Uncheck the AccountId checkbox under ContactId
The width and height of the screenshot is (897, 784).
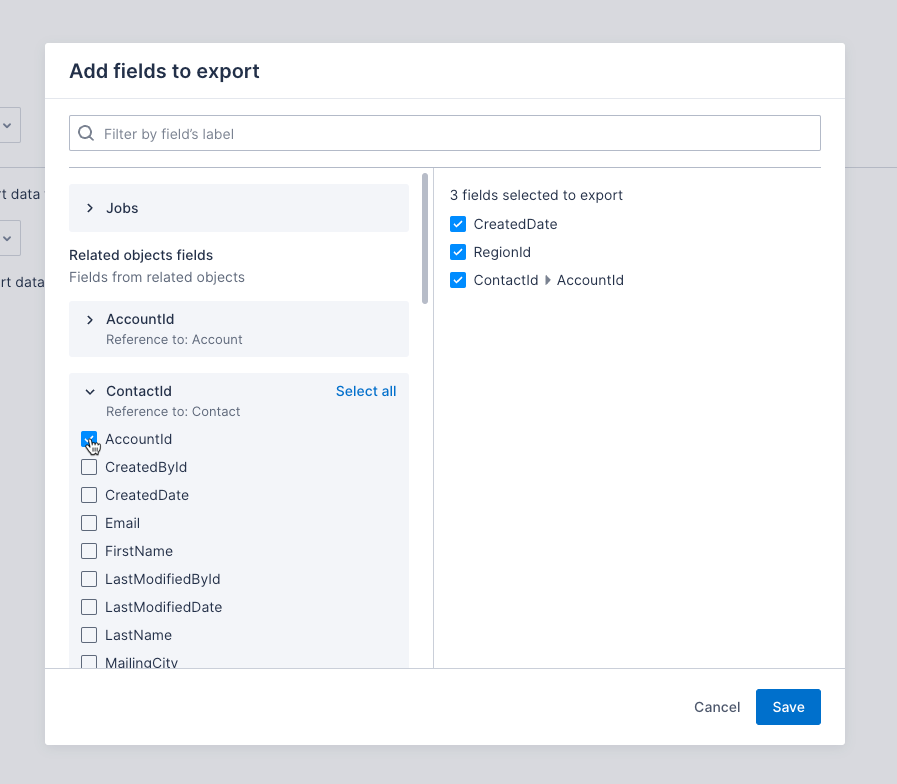tap(89, 439)
